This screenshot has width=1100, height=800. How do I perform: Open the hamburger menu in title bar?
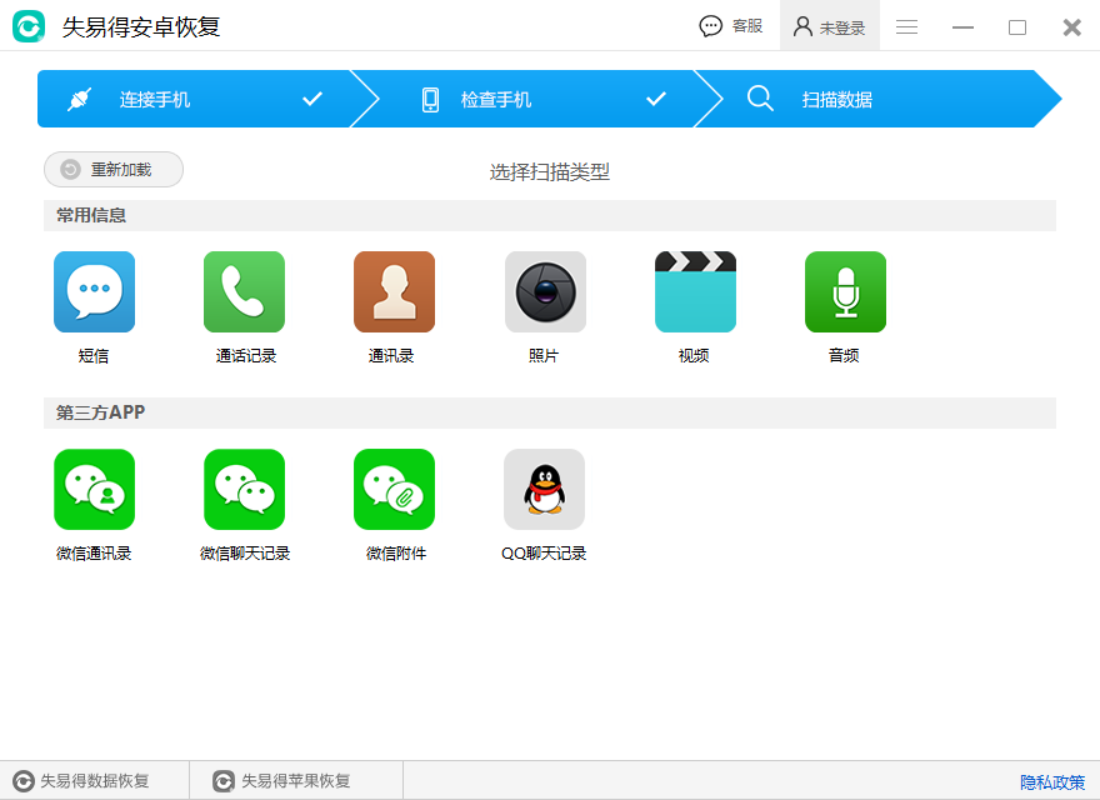907,27
